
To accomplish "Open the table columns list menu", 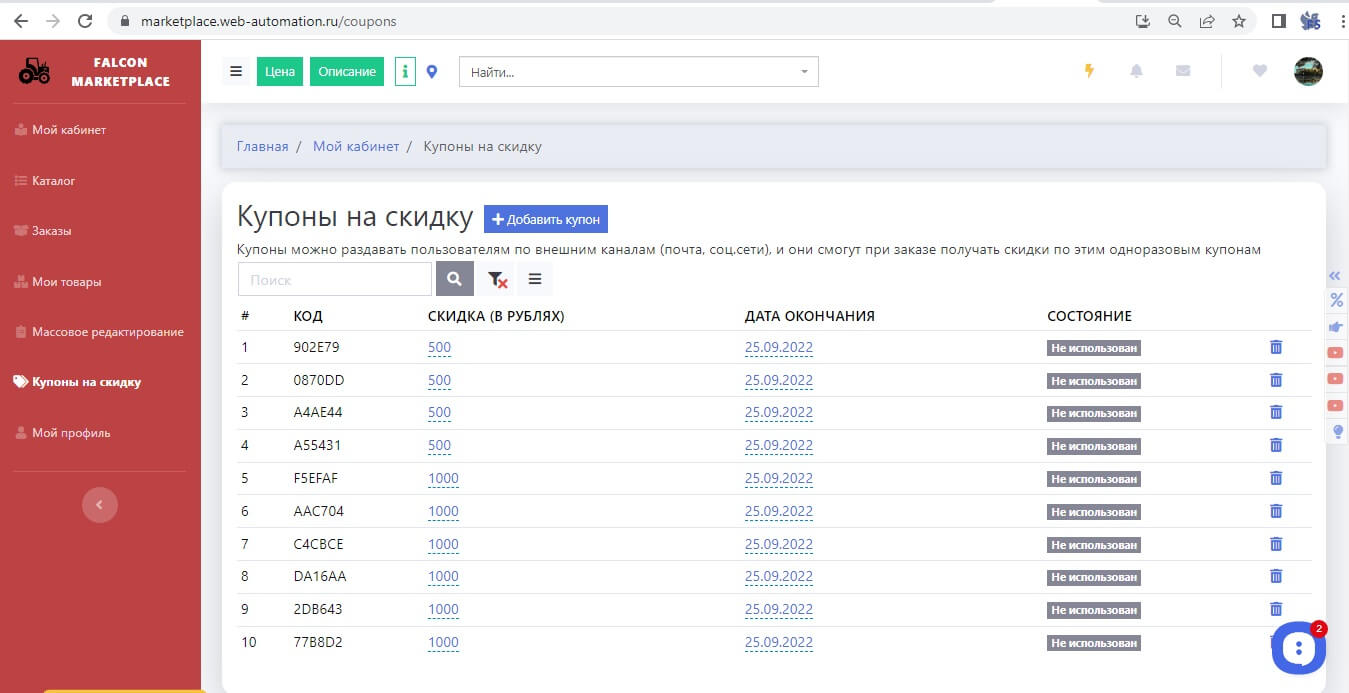I will (535, 280).
